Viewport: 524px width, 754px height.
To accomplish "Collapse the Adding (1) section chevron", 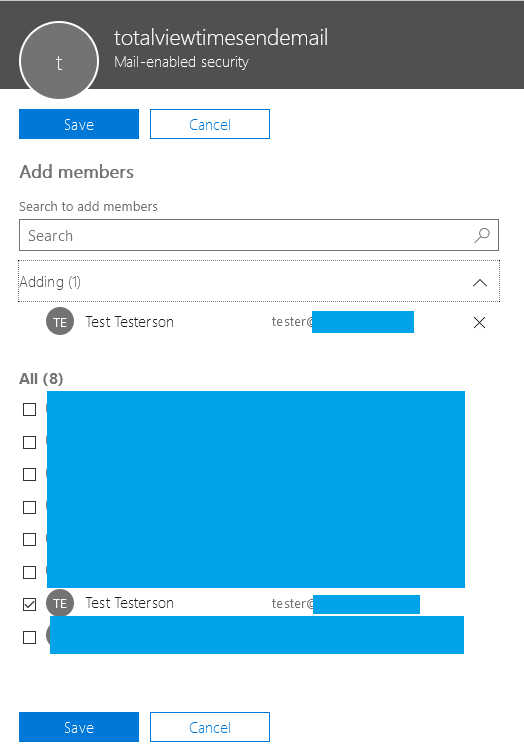I will [x=480, y=282].
